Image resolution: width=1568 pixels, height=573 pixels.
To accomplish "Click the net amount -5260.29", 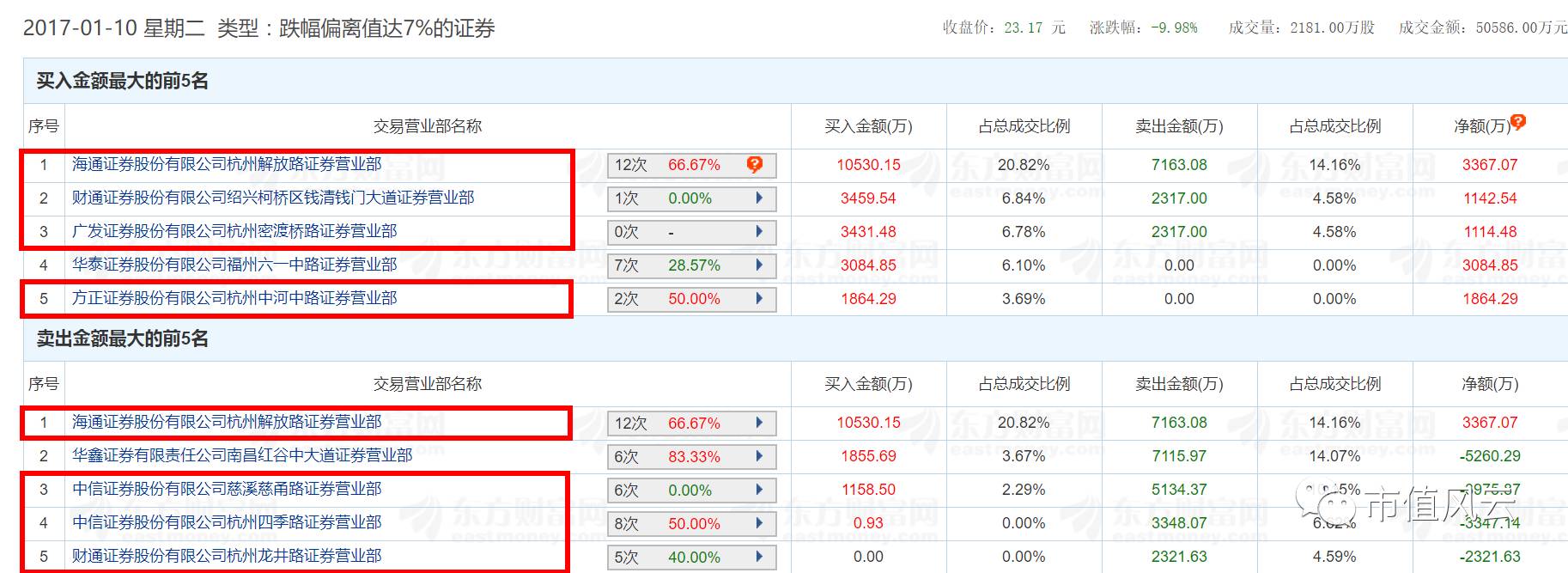I will click(1490, 456).
